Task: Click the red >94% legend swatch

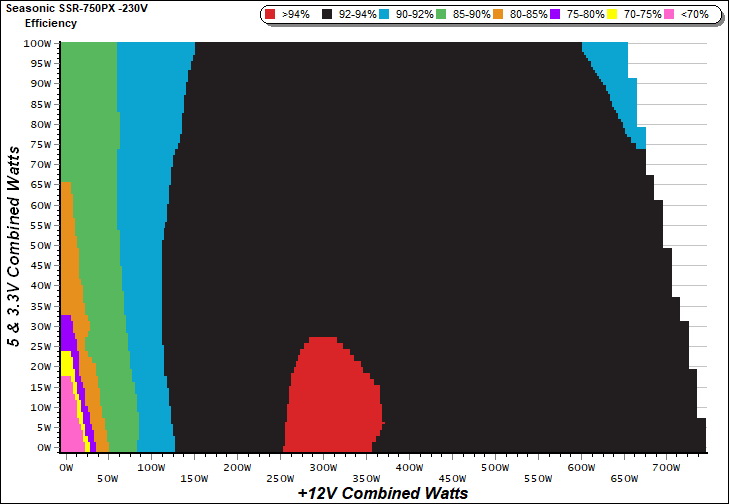Action: click(272, 15)
